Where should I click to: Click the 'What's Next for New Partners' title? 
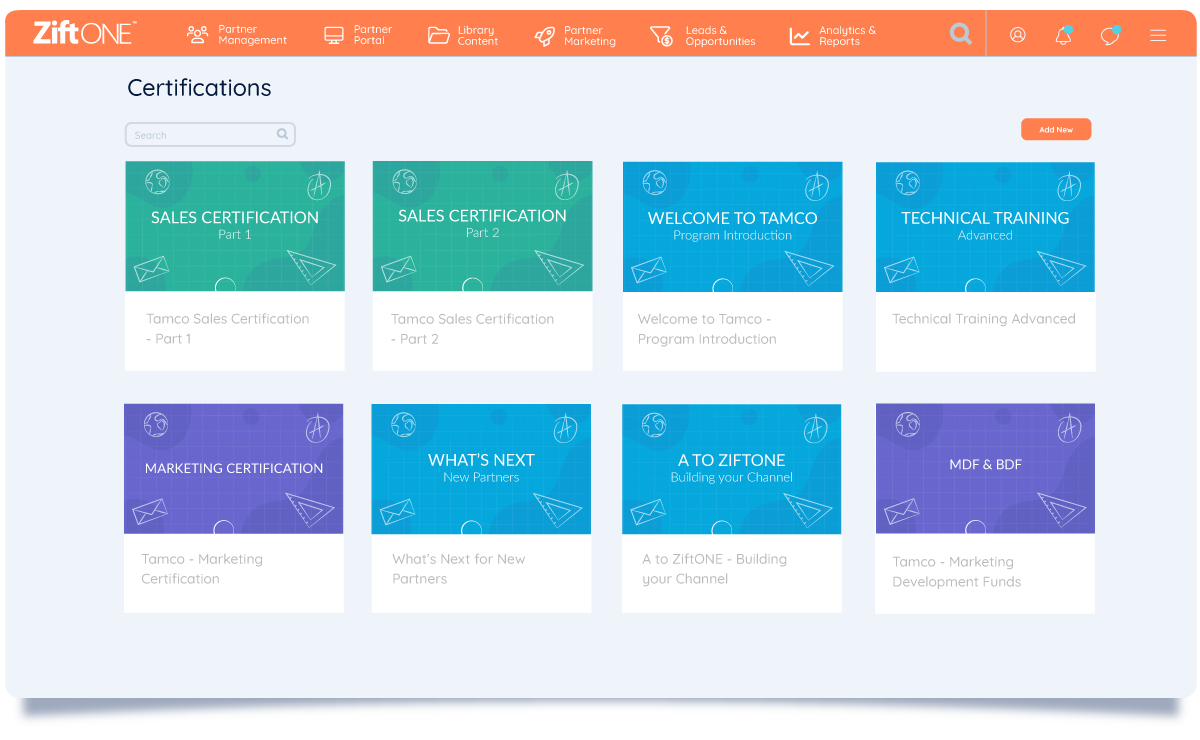click(458, 569)
